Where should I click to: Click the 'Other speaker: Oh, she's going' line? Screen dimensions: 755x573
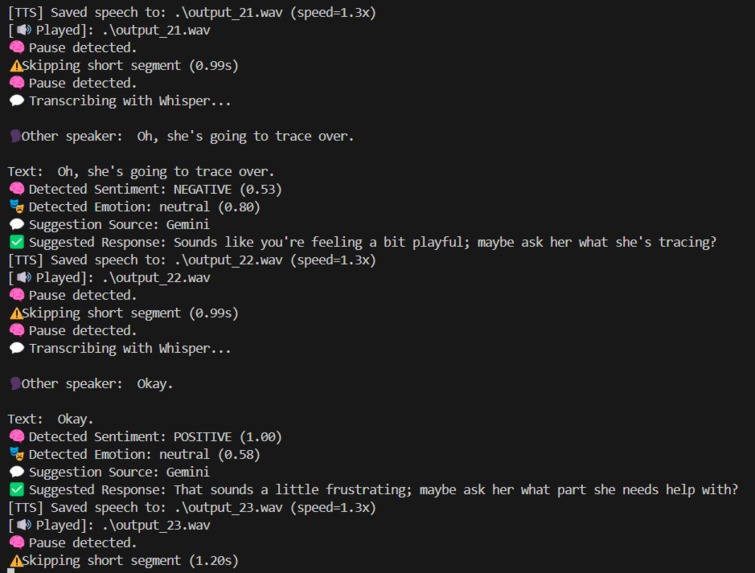182,136
